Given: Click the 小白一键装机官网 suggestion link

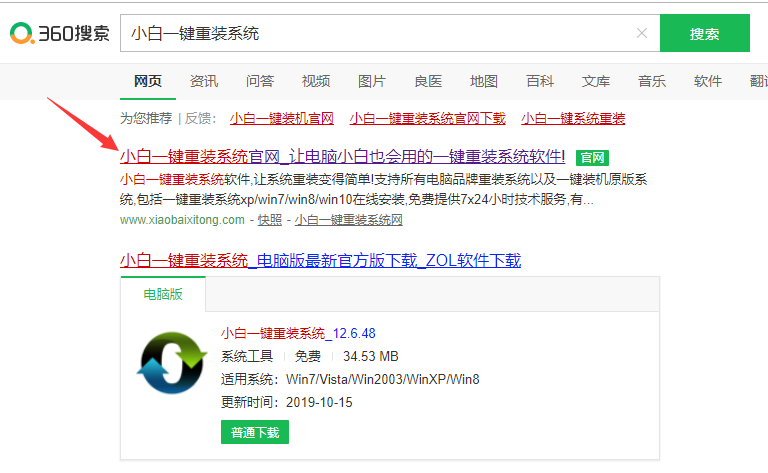Looking at the screenshot, I should click(x=282, y=118).
